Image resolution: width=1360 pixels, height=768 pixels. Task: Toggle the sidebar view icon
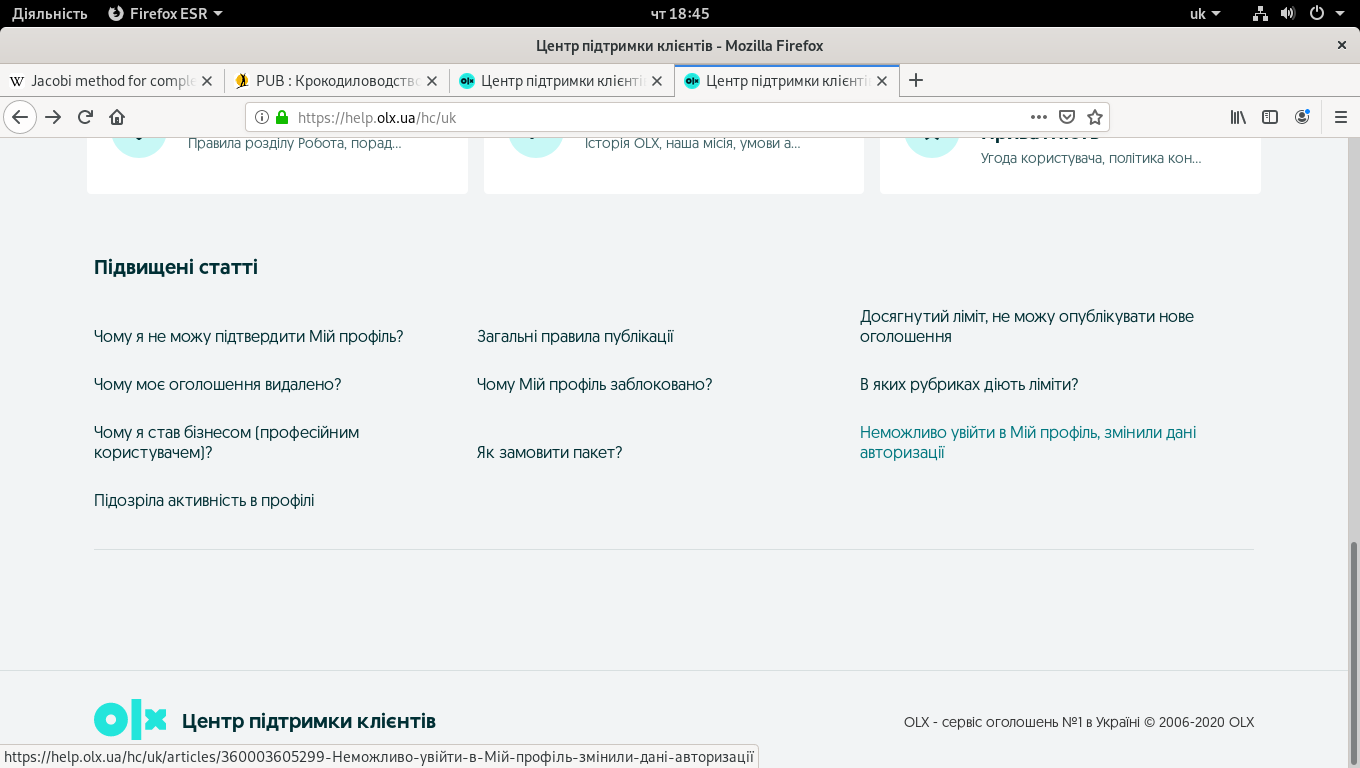click(1270, 117)
